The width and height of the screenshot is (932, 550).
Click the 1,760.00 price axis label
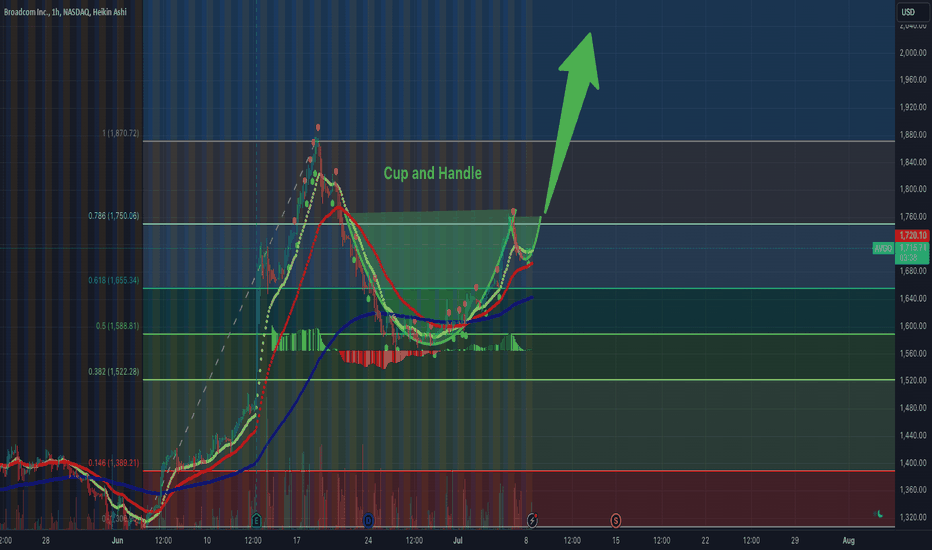pos(913,216)
